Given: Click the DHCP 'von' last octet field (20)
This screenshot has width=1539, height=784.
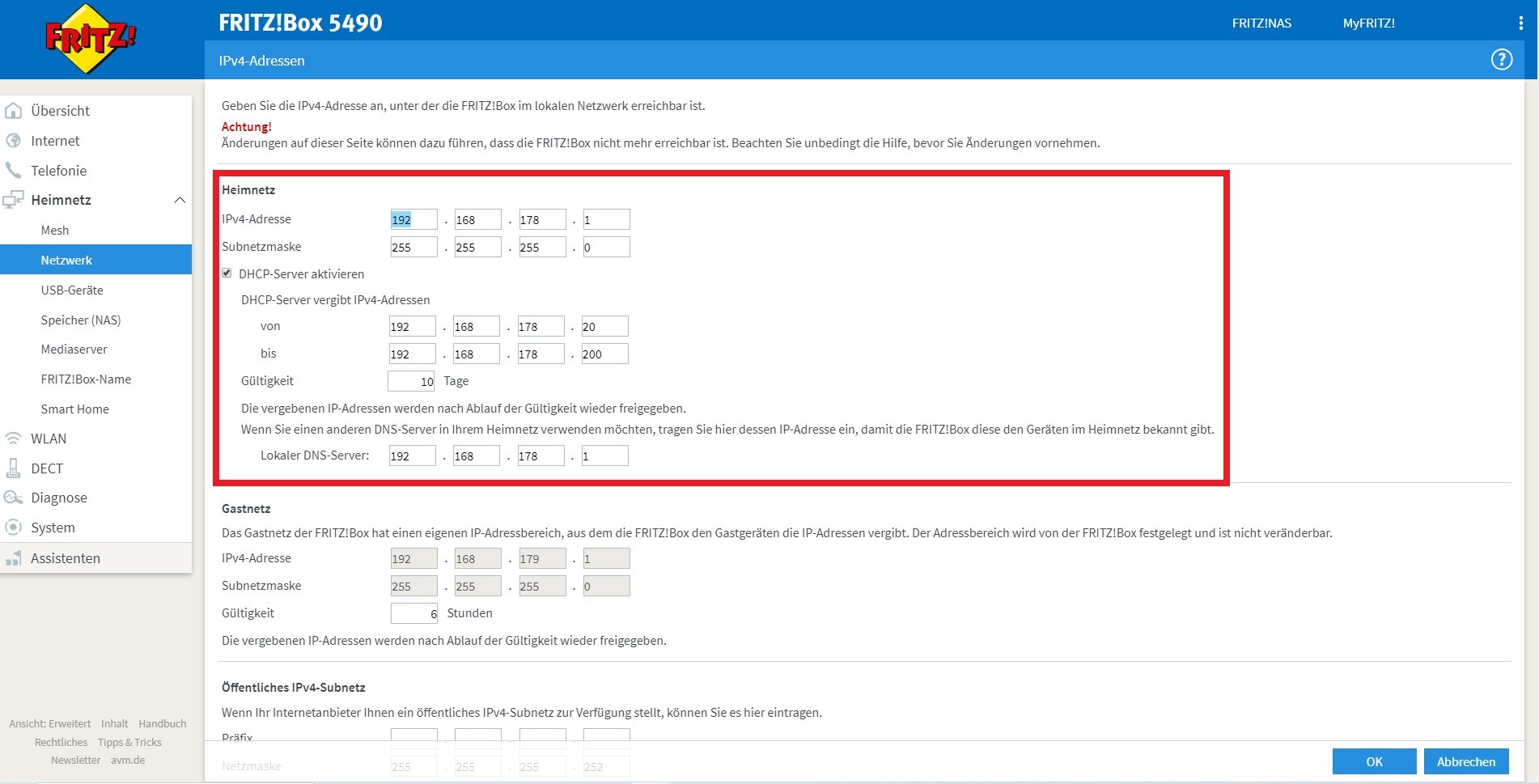Looking at the screenshot, I should tap(604, 326).
